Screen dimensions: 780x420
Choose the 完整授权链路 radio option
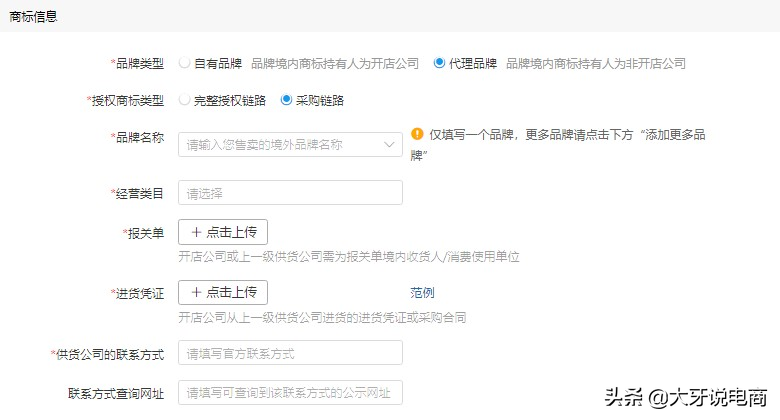[184, 100]
